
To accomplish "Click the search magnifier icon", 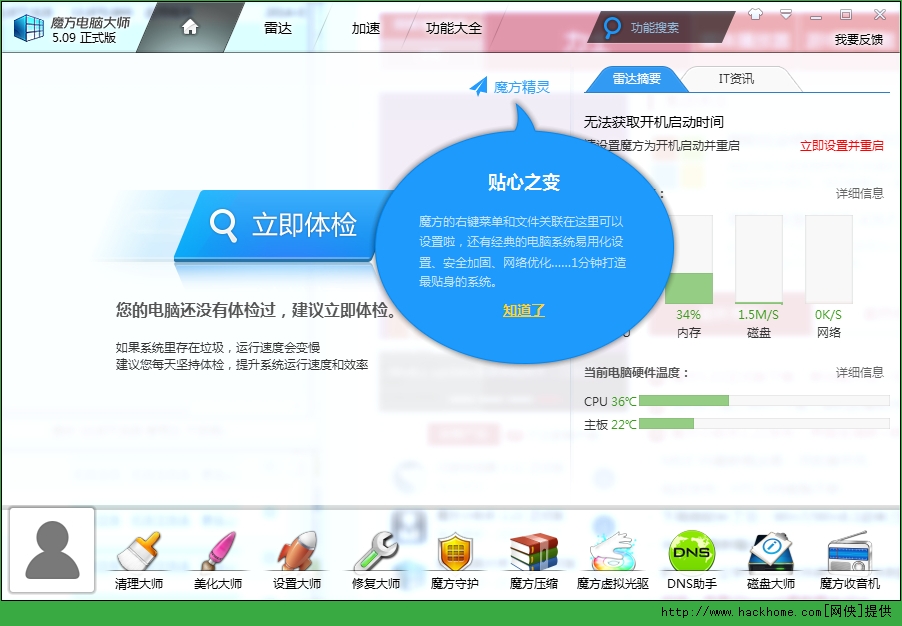I will (x=611, y=27).
